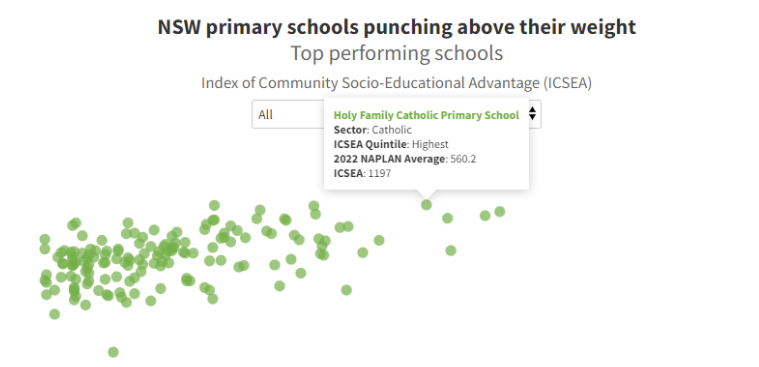The height and width of the screenshot is (367, 759).
Task: Click the chart title 'NSW primary schools punching above their weight'
Action: point(396,28)
